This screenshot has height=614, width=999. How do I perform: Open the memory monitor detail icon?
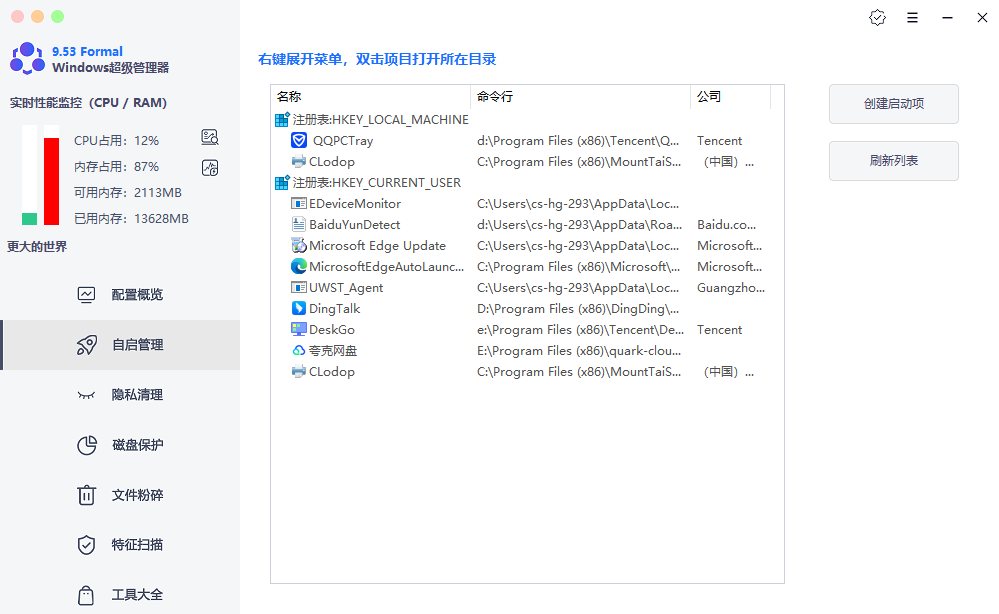(x=210, y=168)
